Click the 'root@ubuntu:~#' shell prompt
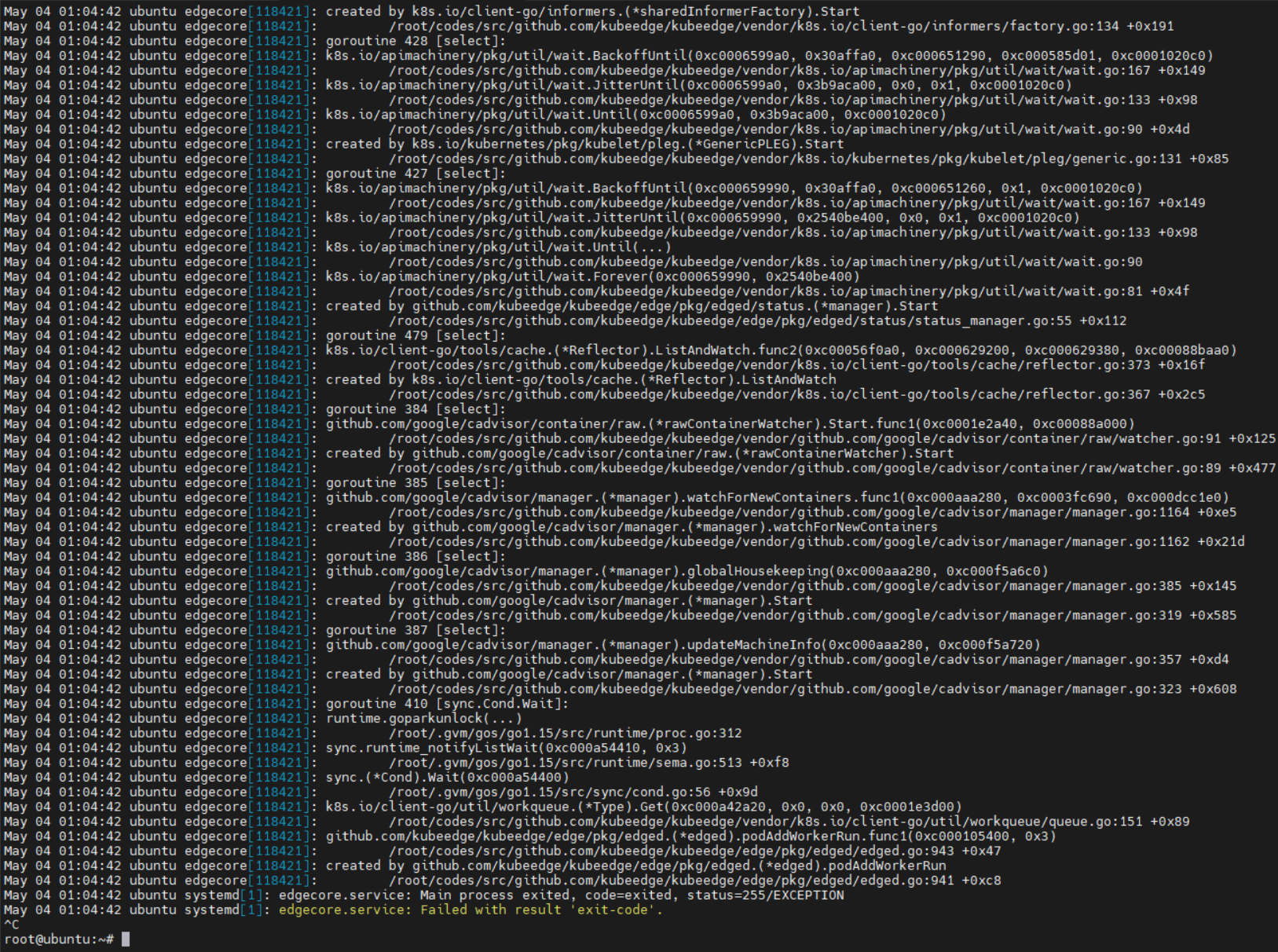The width and height of the screenshot is (1278, 952). click(59, 939)
